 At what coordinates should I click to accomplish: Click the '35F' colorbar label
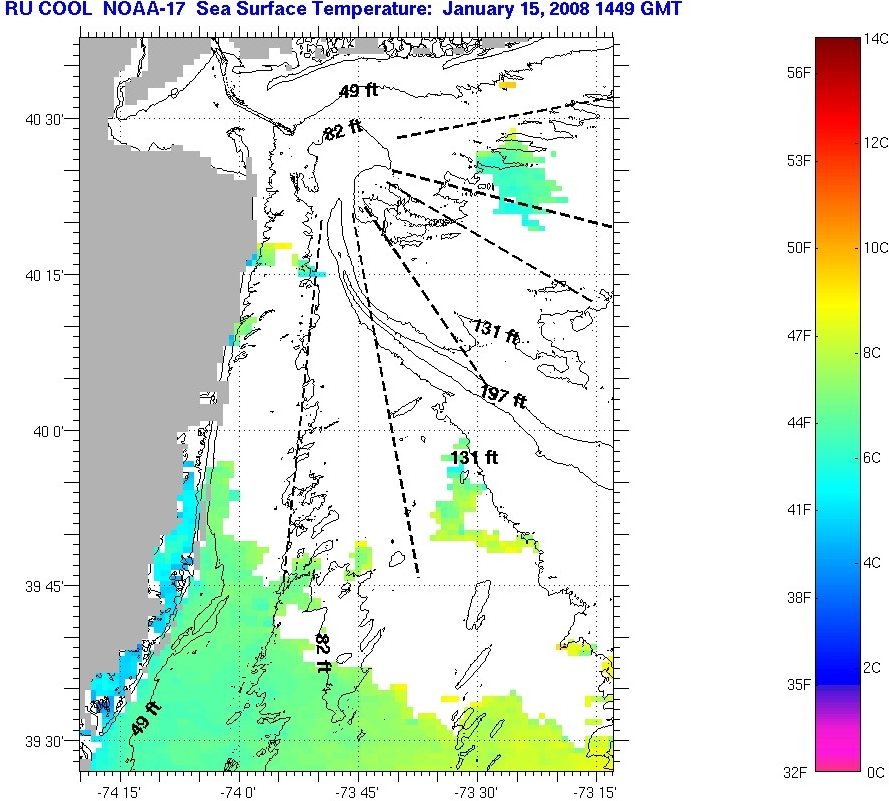coord(799,684)
